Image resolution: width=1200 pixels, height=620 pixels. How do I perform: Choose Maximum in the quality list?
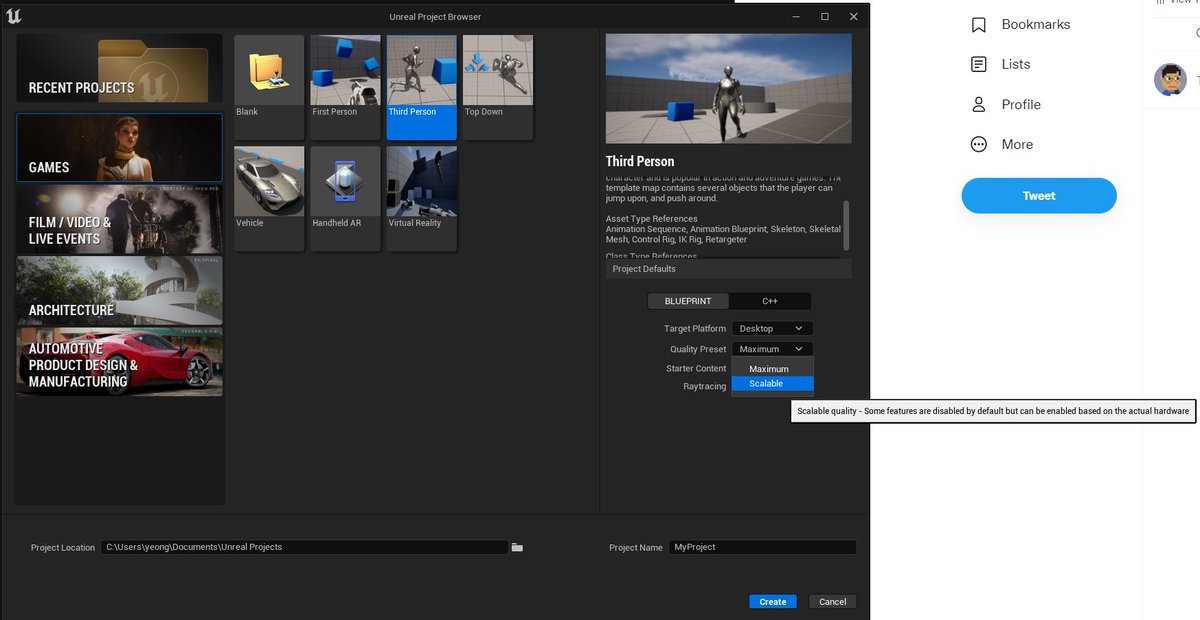click(772, 369)
